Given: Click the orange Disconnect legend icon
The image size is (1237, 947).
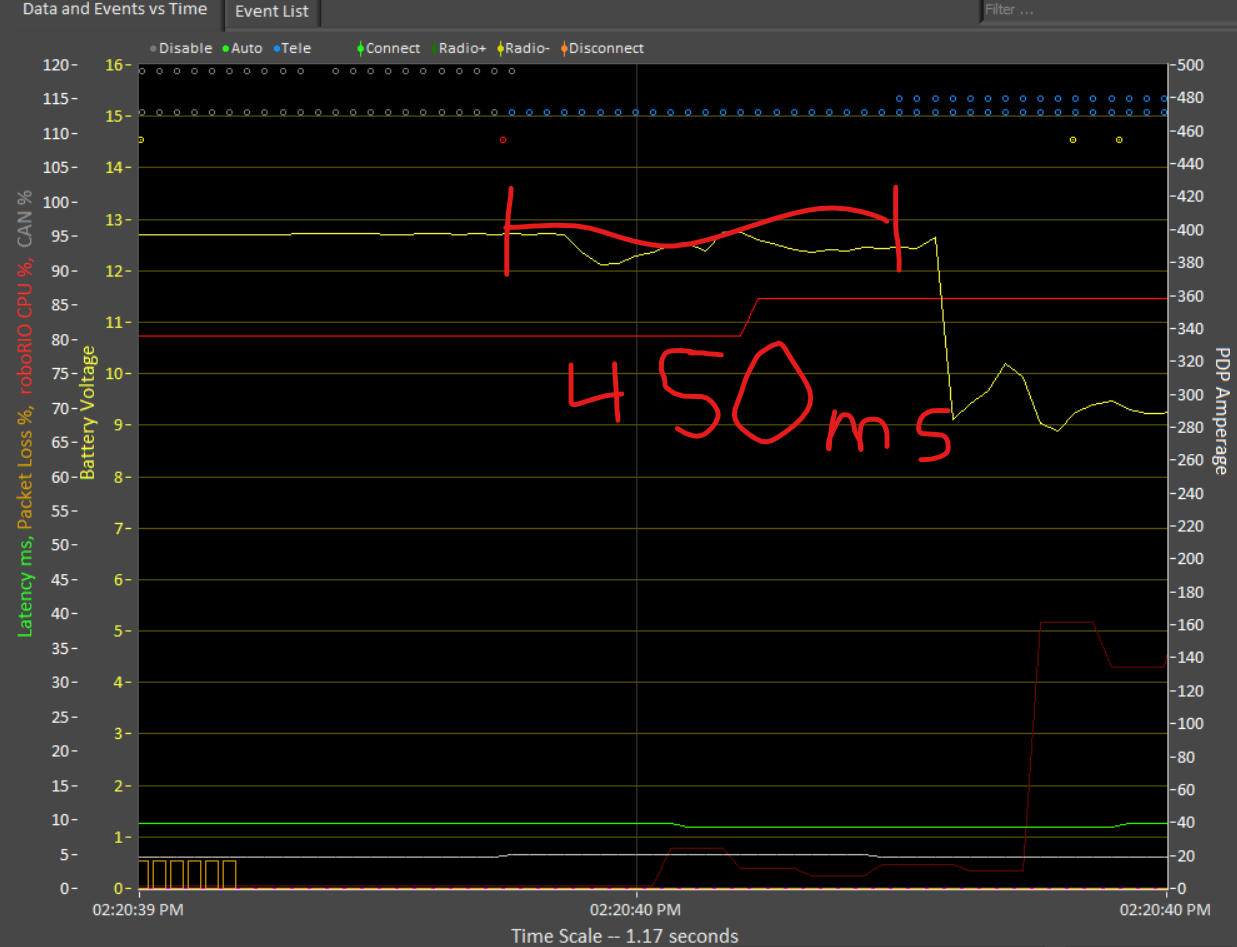Looking at the screenshot, I should click(563, 48).
